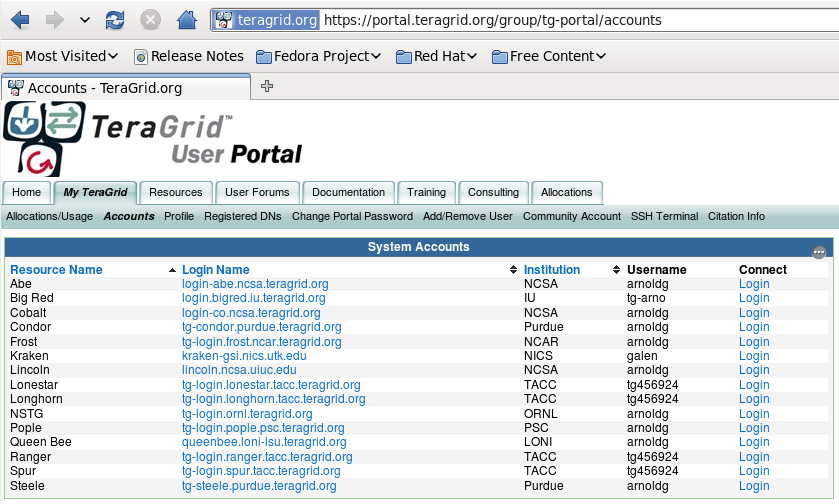The width and height of the screenshot is (839, 504).
Task: Click the teragrid.org site identity badge
Action: [266, 20]
